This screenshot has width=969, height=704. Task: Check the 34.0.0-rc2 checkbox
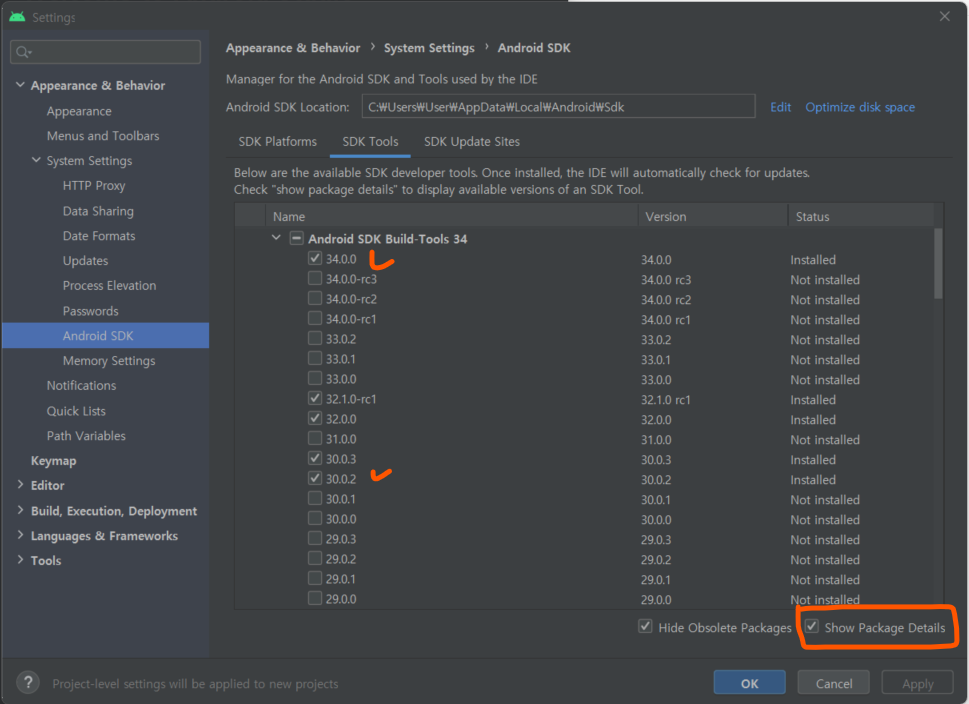click(x=315, y=299)
